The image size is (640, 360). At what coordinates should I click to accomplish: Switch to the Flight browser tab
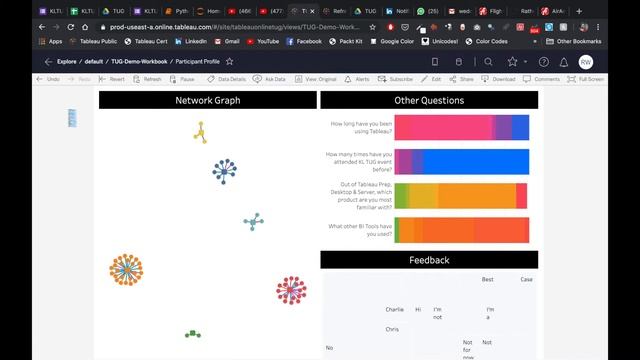point(491,11)
